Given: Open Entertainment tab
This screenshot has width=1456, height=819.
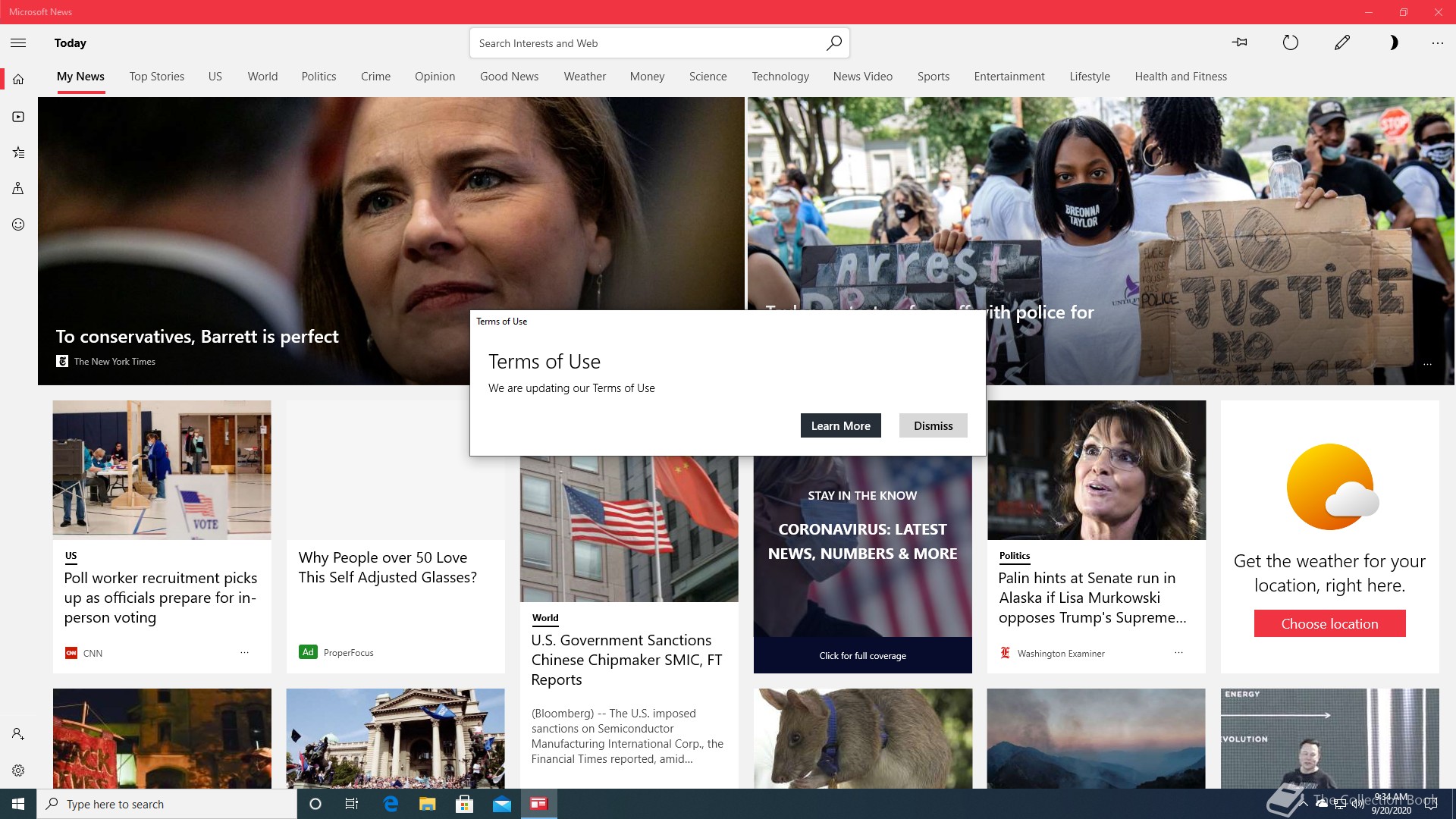Looking at the screenshot, I should [x=1009, y=77].
